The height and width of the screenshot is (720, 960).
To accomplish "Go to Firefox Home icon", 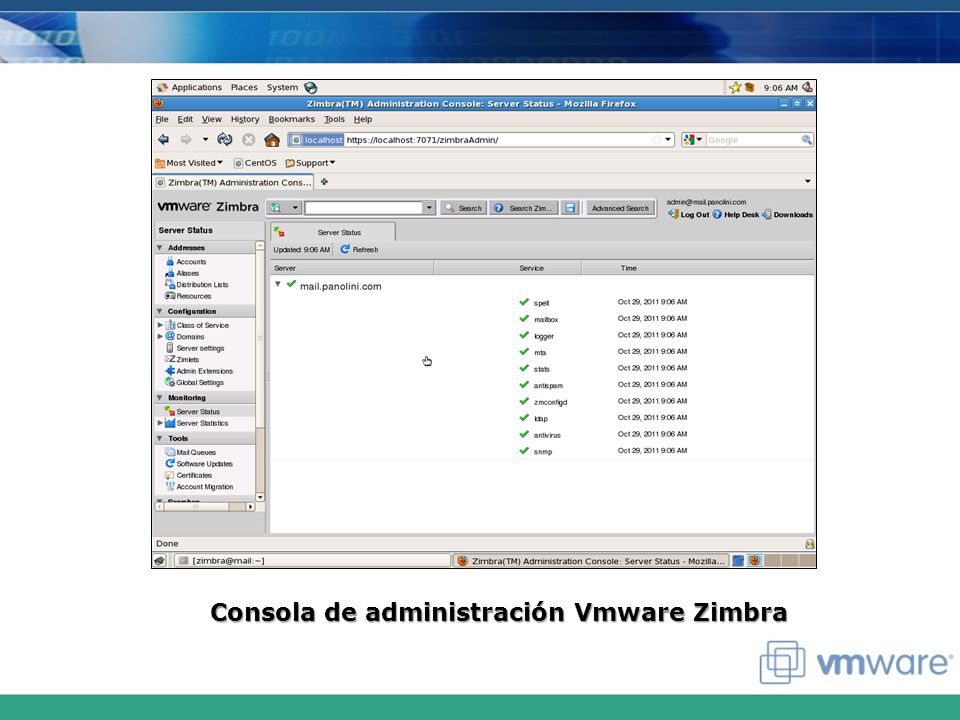I will [272, 140].
